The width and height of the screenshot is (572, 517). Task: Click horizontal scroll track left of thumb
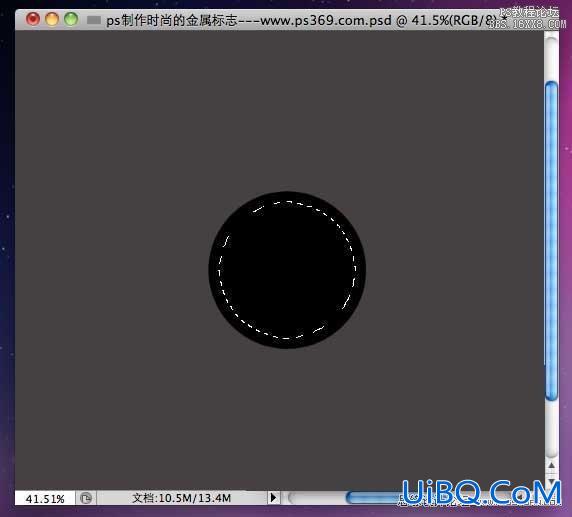(317, 497)
